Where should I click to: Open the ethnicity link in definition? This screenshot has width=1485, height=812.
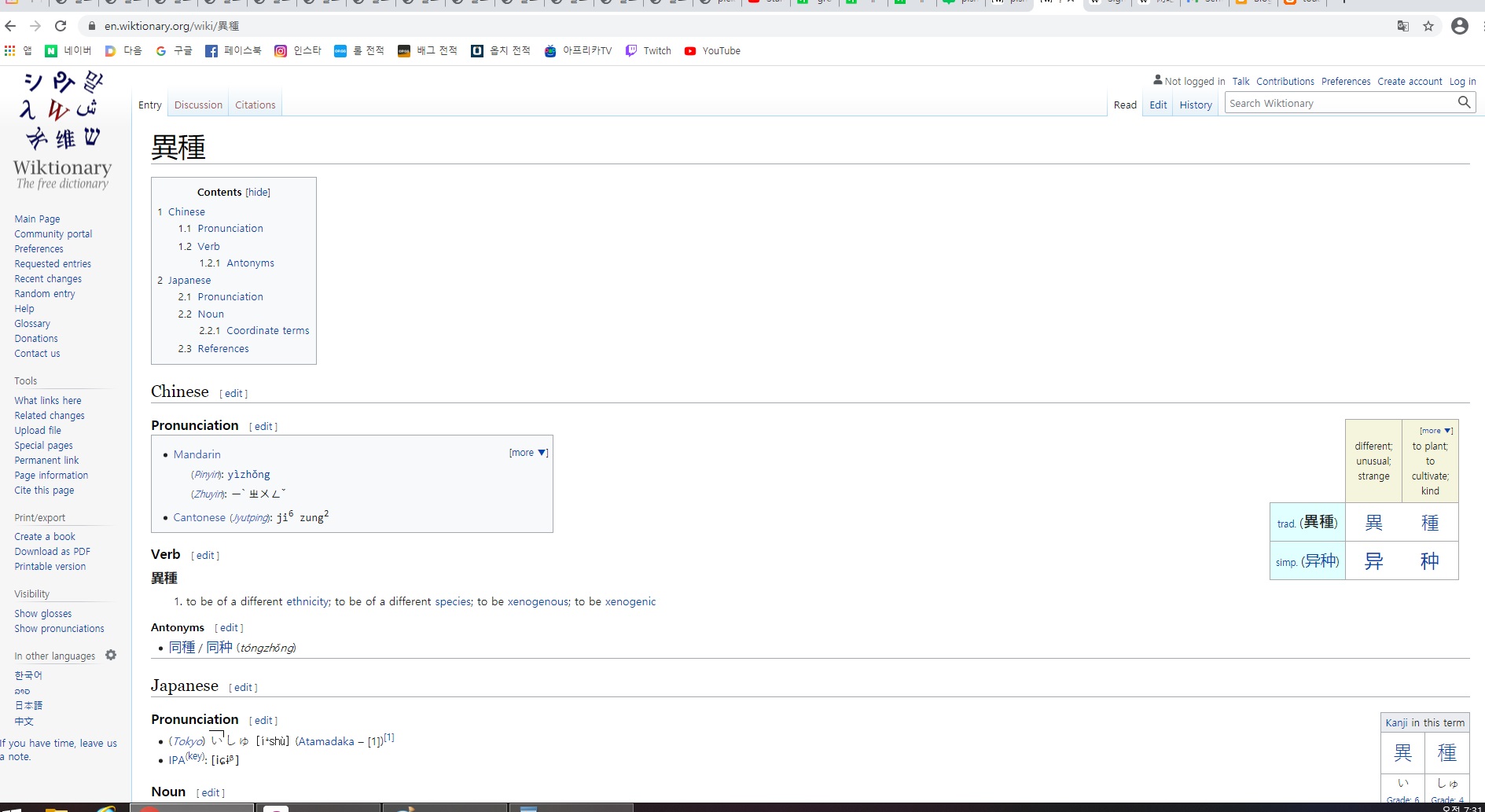click(307, 602)
